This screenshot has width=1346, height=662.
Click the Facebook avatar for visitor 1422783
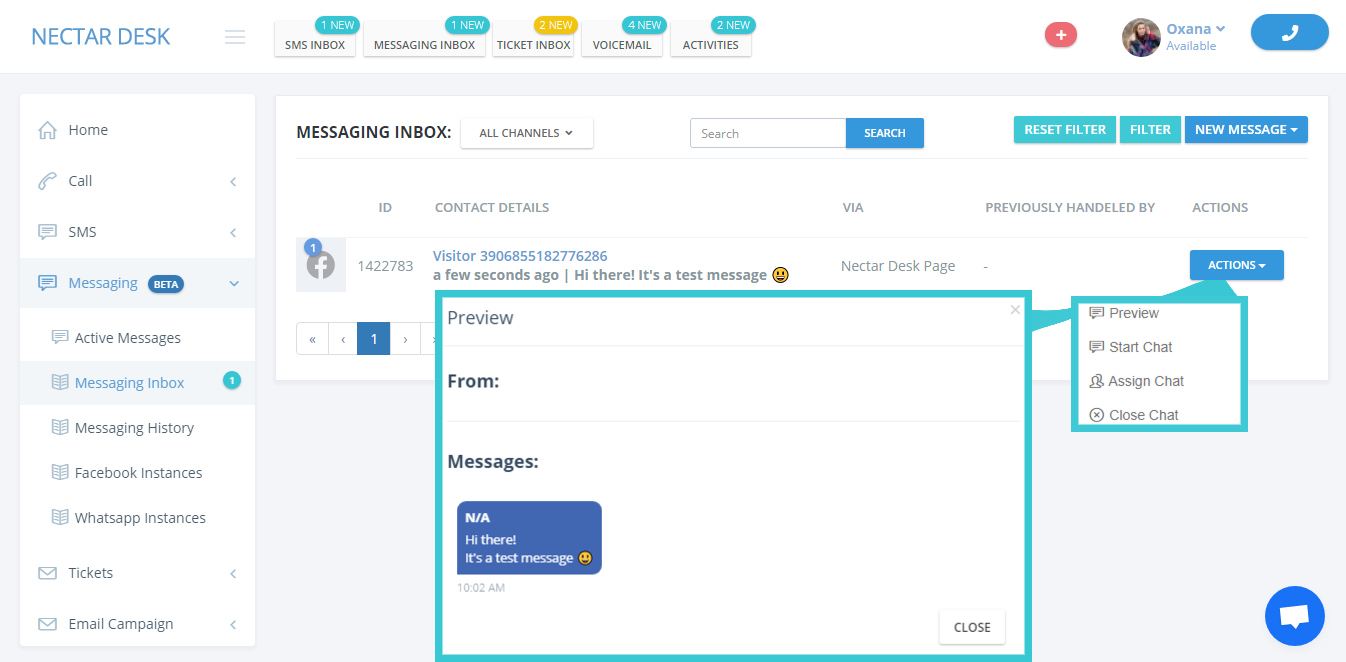coord(321,265)
